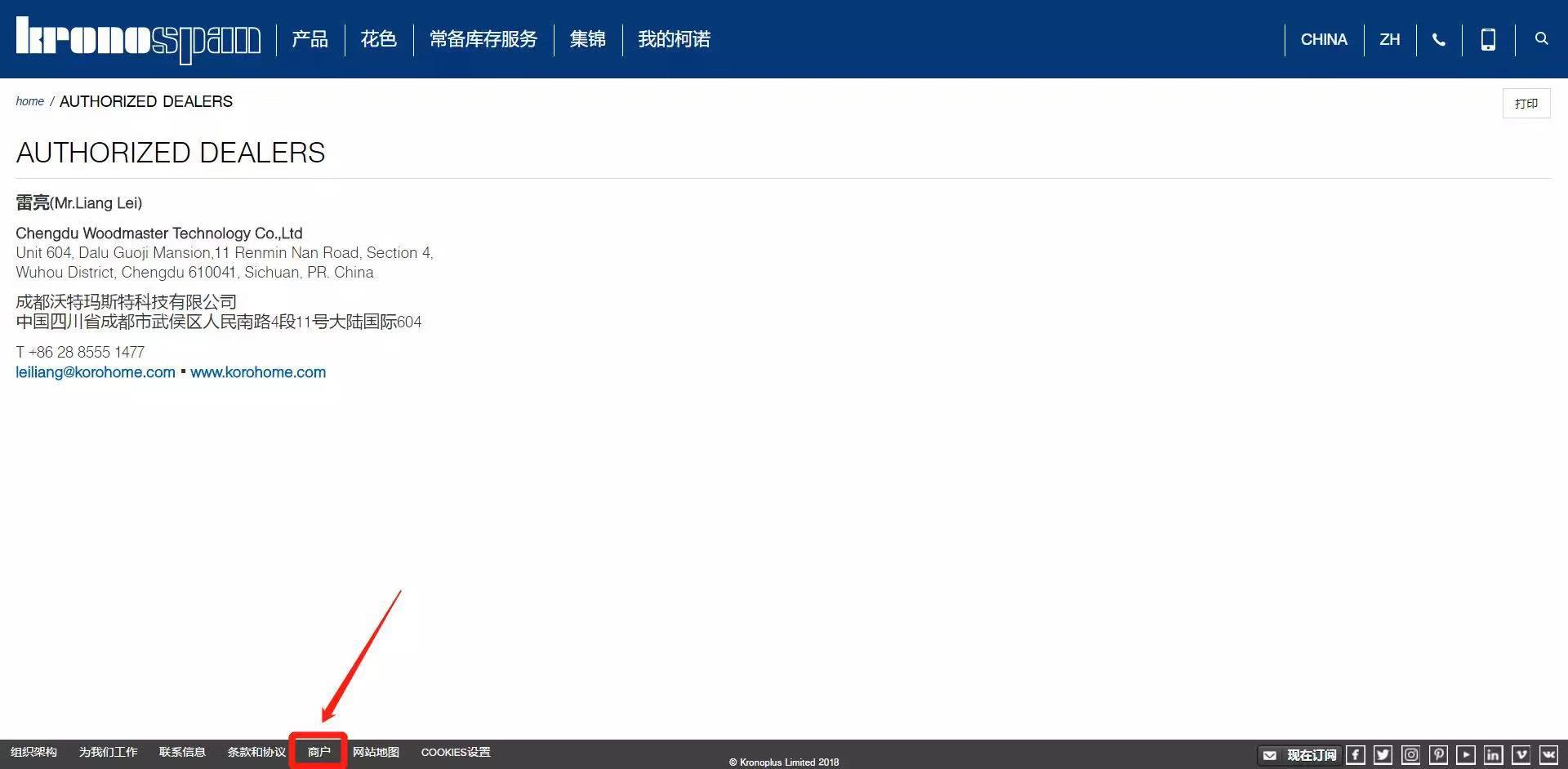Image resolution: width=1568 pixels, height=769 pixels.
Task: Click the 中国四川省成都市武侯区 address line
Action: [x=218, y=322]
